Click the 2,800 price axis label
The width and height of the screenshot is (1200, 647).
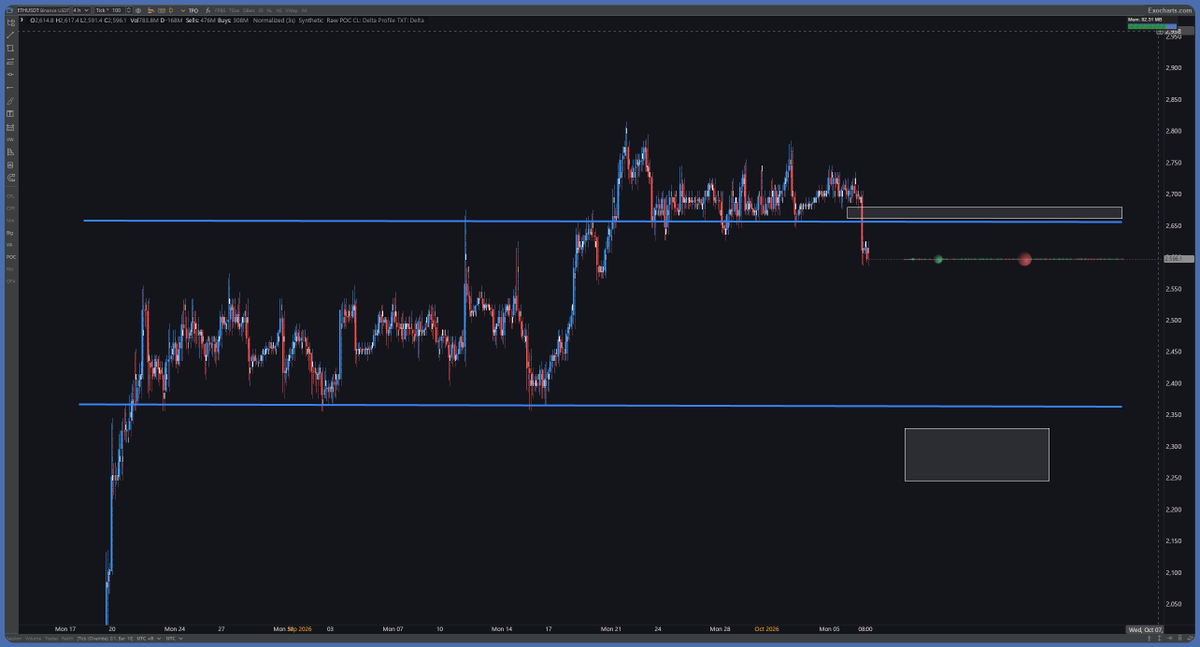[1174, 130]
